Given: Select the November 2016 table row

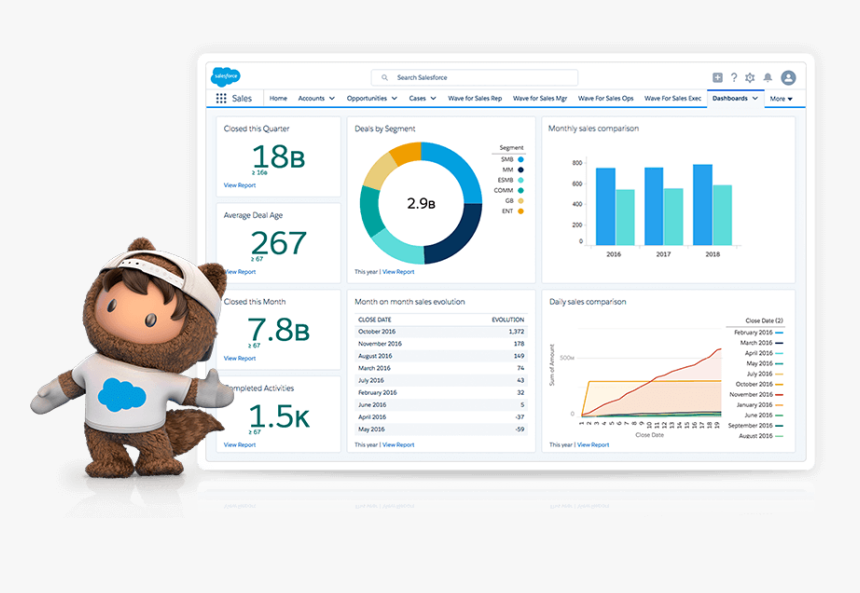Looking at the screenshot, I should [441, 343].
